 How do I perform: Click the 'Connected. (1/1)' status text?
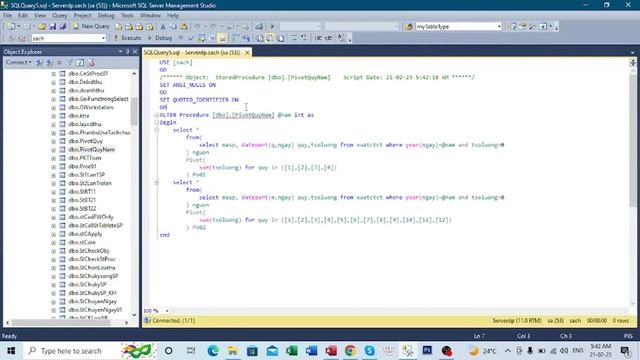(173, 321)
